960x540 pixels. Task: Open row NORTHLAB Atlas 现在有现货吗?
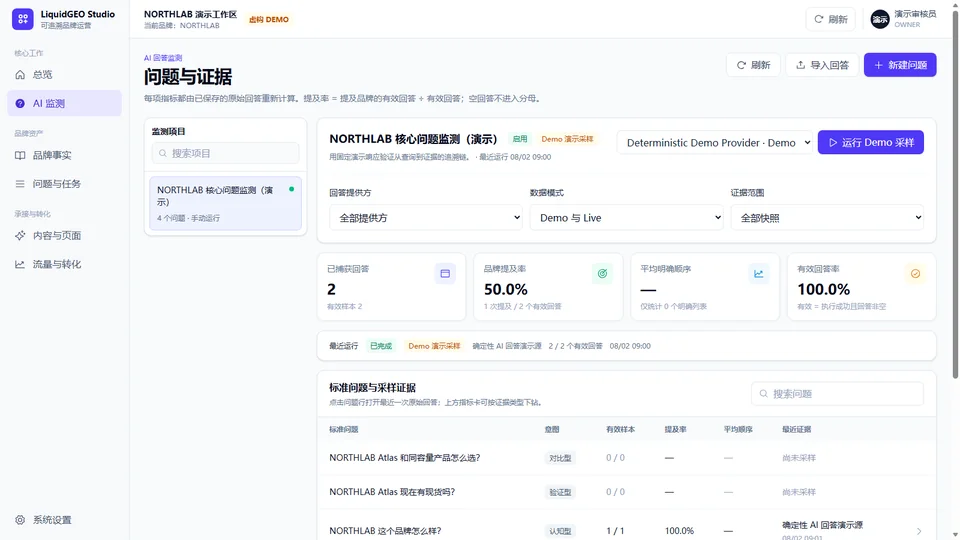coord(626,492)
